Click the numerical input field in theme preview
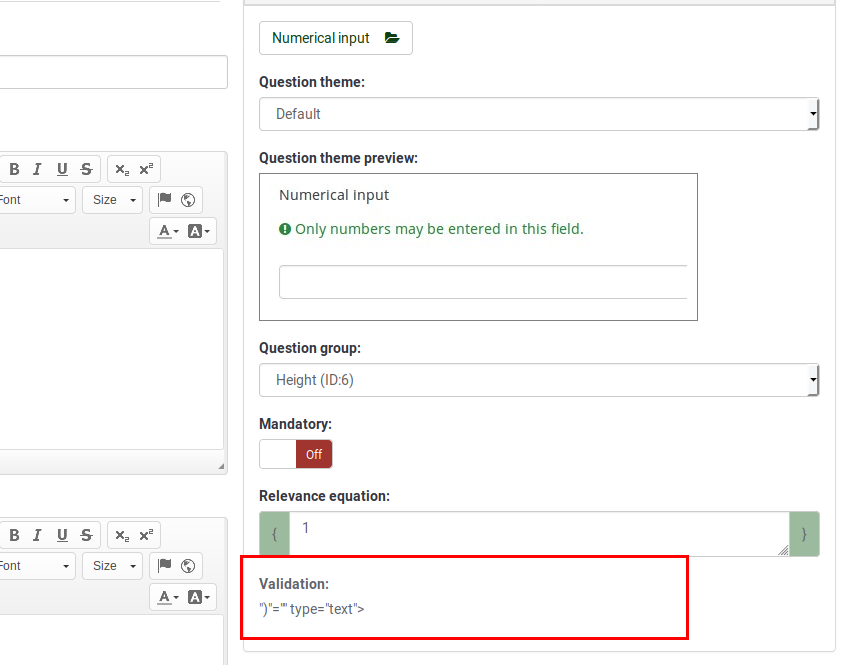The width and height of the screenshot is (846, 665). tap(482, 282)
